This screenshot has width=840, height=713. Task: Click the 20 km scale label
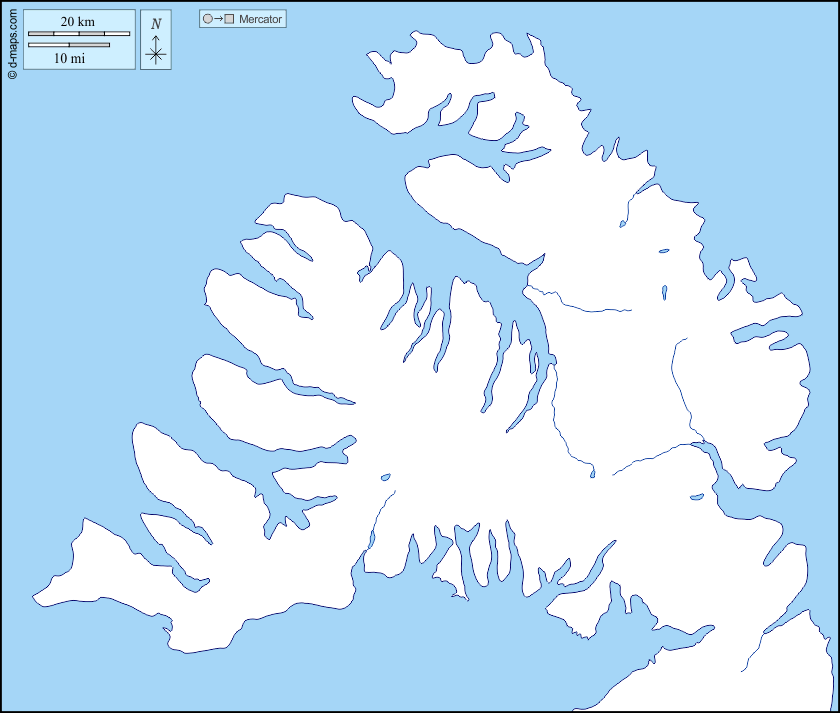(x=78, y=22)
